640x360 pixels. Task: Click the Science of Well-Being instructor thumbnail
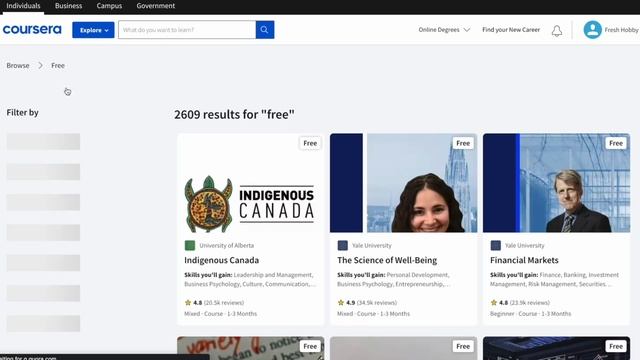[x=403, y=183]
